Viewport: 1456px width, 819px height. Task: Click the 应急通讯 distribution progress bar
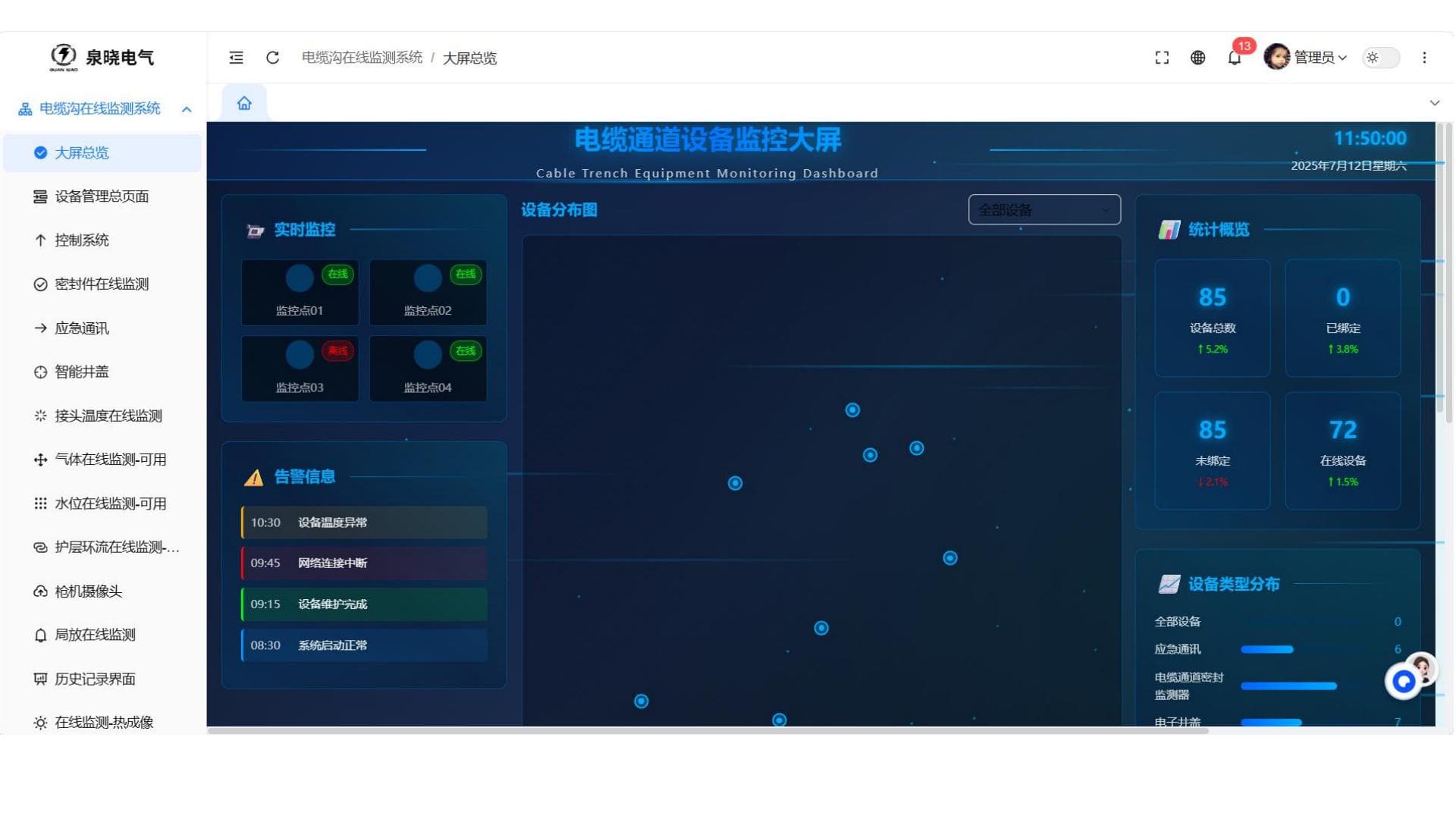pos(1266,650)
